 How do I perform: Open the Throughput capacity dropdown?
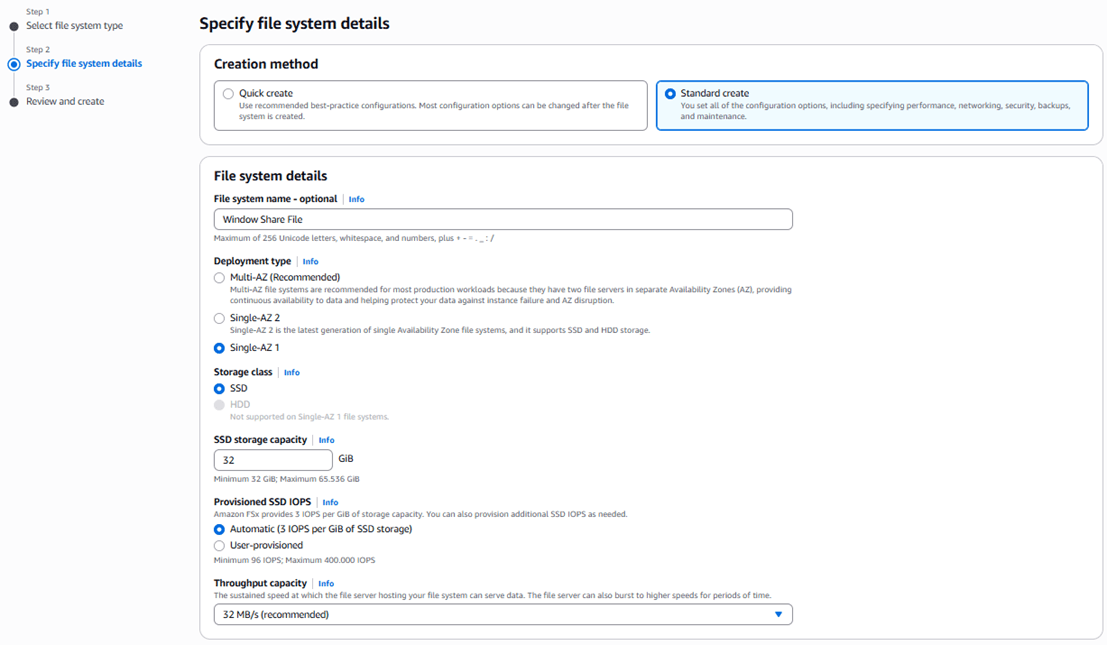[x=502, y=614]
